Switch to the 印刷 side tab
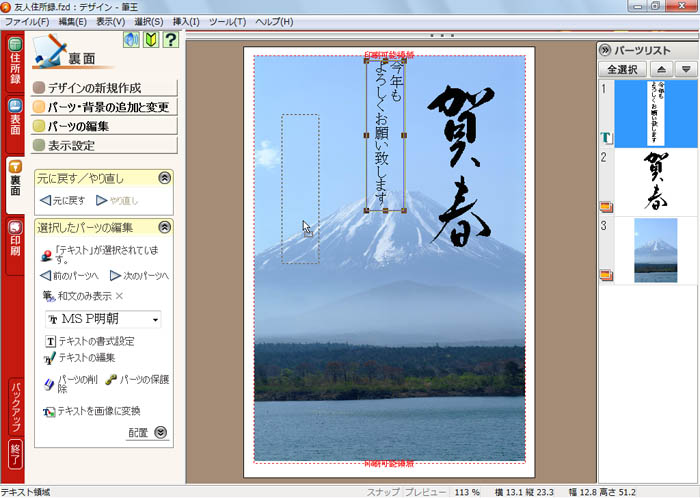The height and width of the screenshot is (498, 700). point(15,236)
